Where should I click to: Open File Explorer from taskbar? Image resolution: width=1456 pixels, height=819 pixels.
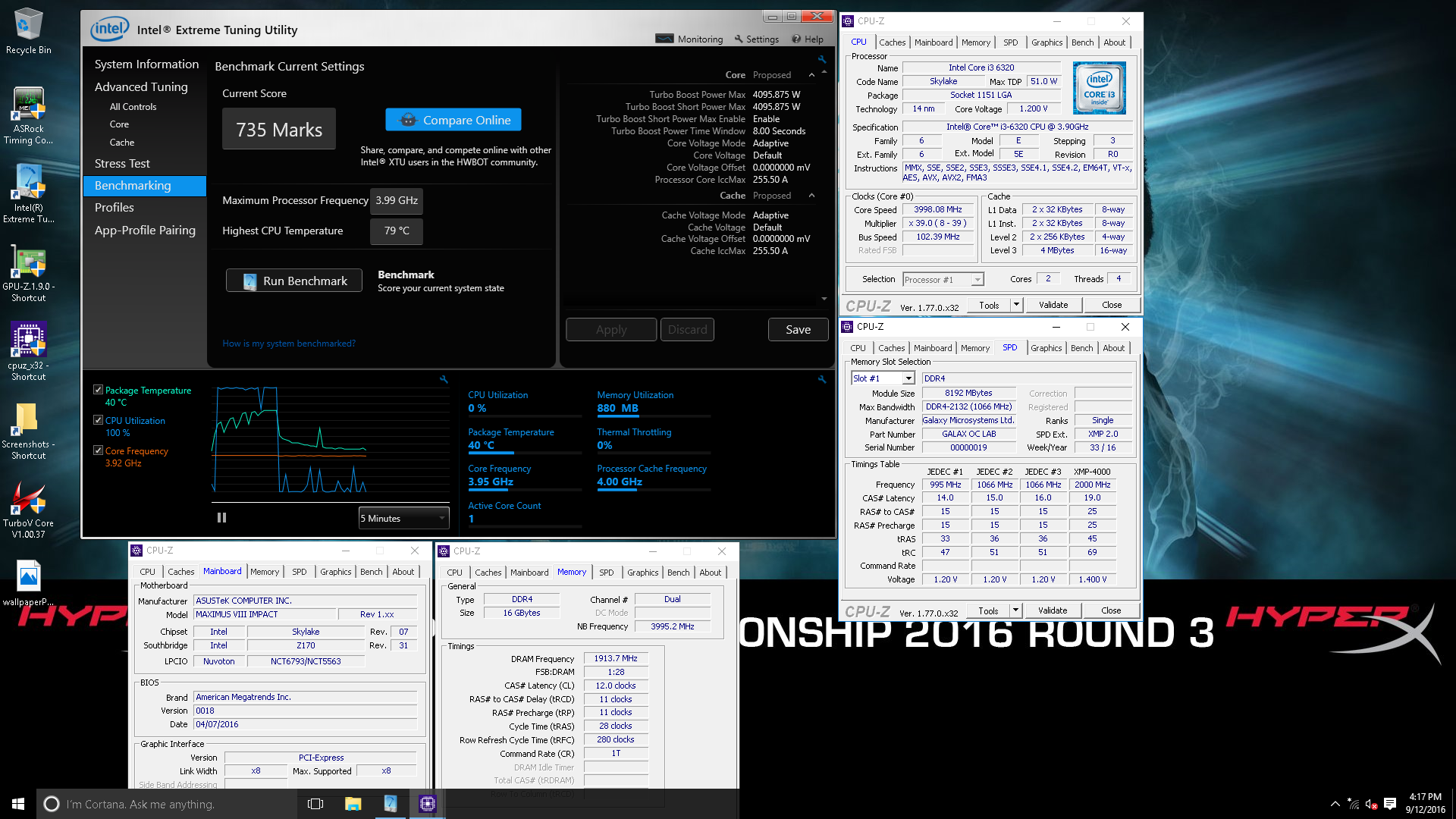point(353,804)
